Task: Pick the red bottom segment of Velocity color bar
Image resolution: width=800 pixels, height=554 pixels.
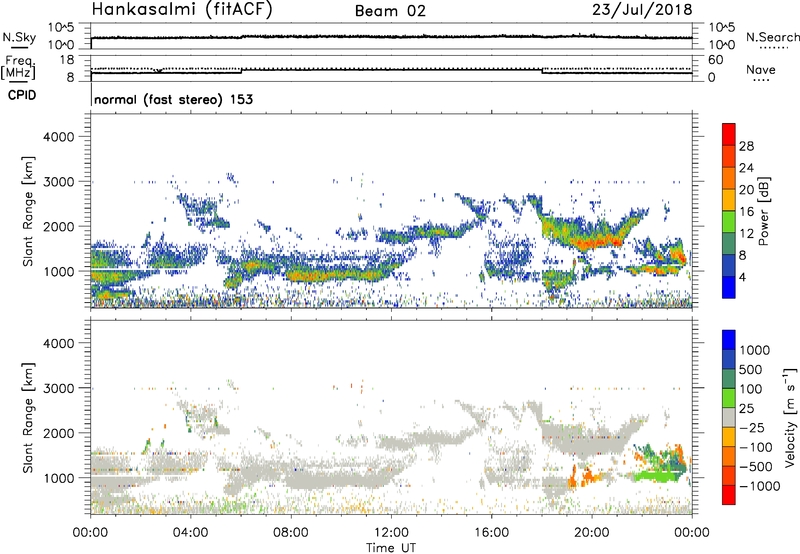Action: click(x=729, y=495)
